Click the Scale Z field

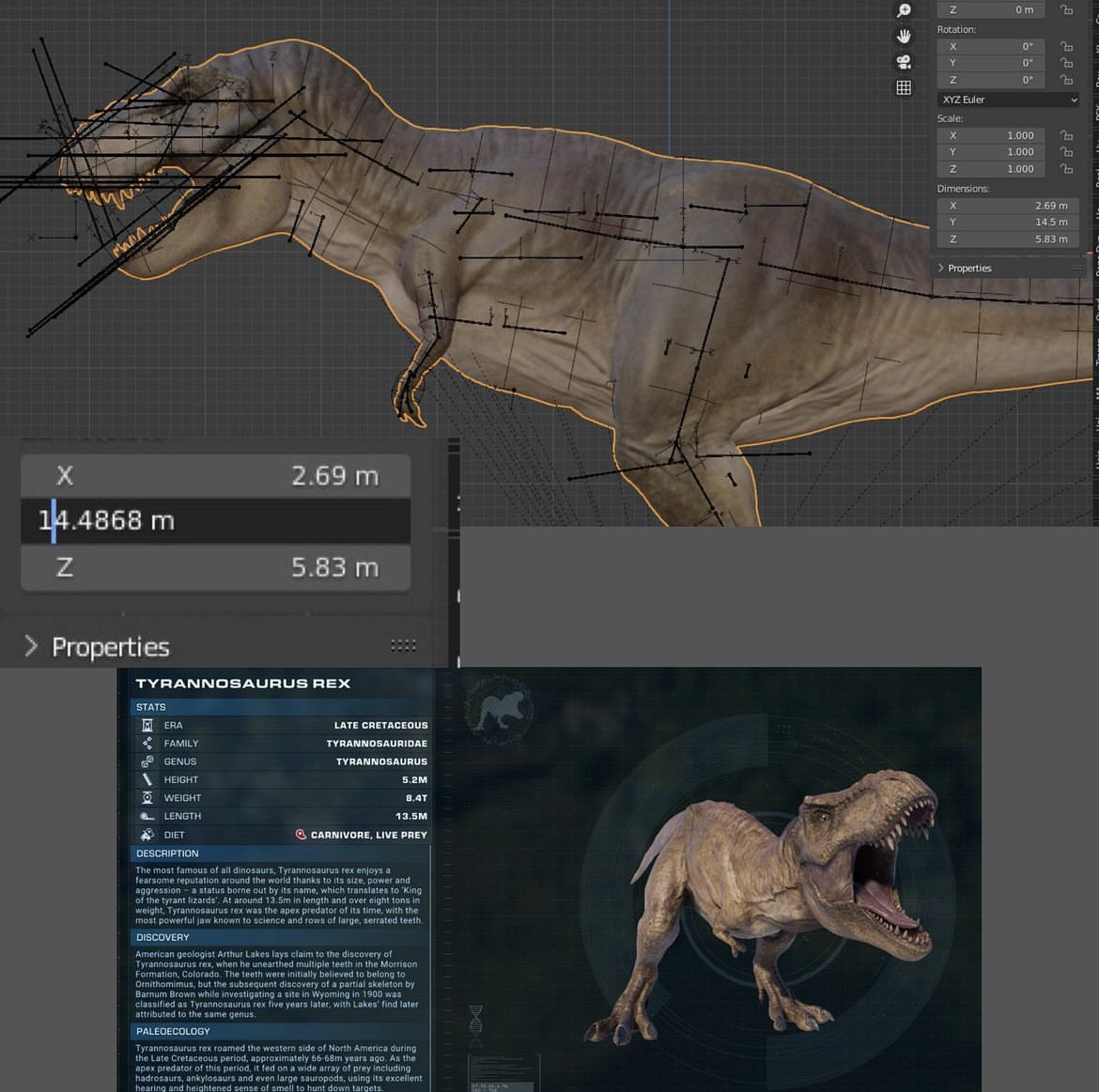click(991, 169)
